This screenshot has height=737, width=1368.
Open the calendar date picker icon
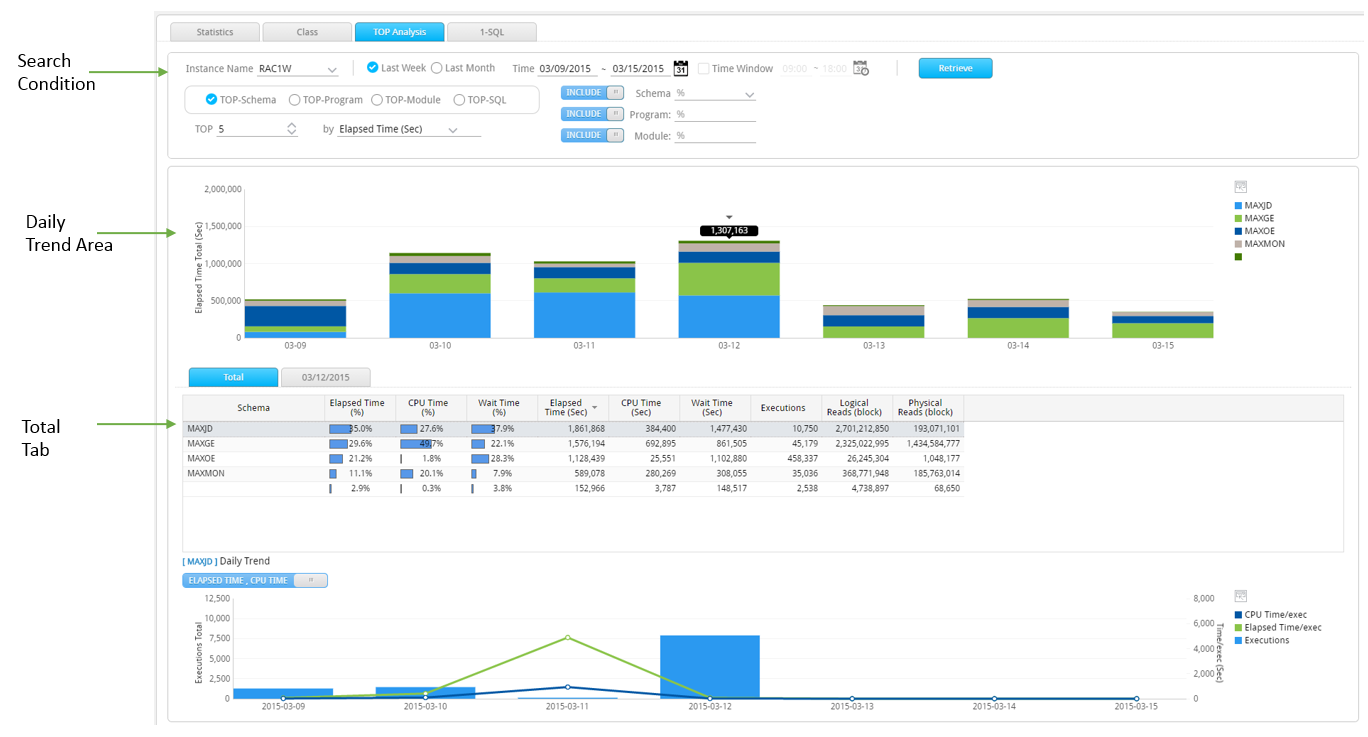[x=681, y=69]
